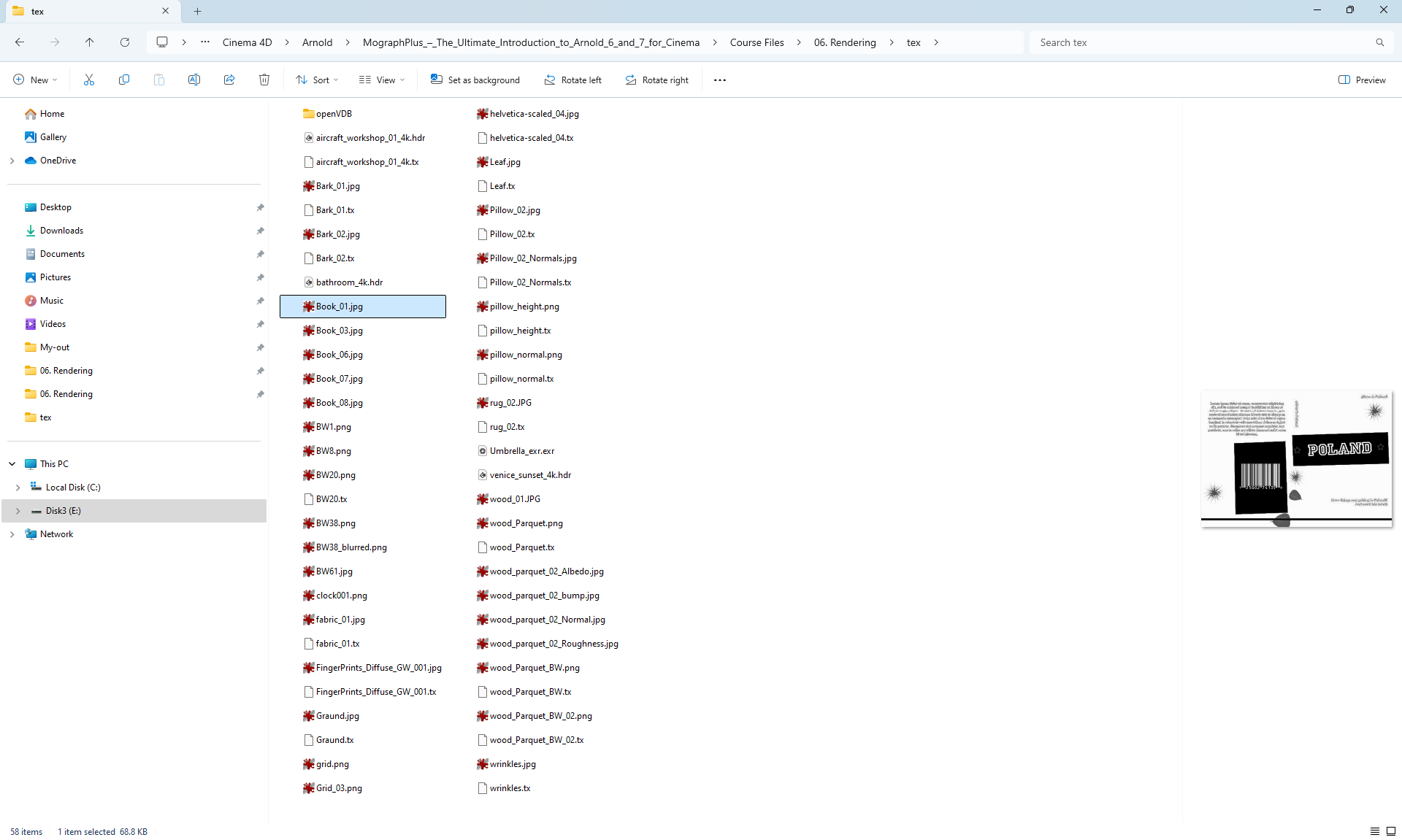Switch to large thumbnails view icon
The image size is (1402, 840).
click(x=1391, y=831)
